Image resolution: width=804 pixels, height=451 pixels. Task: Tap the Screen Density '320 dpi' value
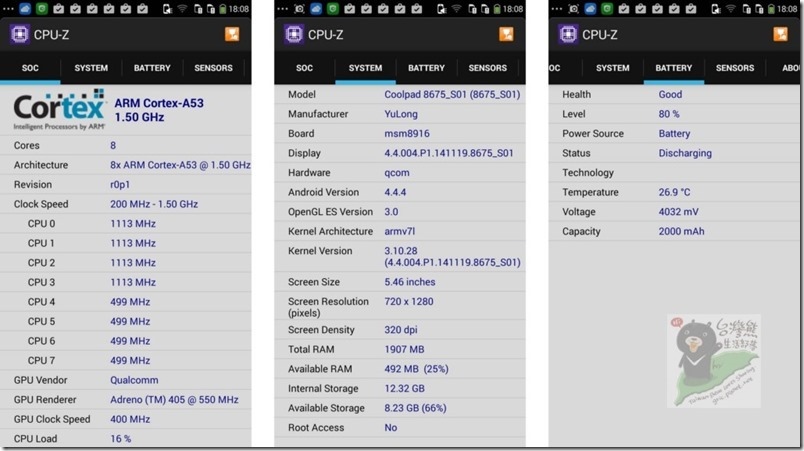400,330
